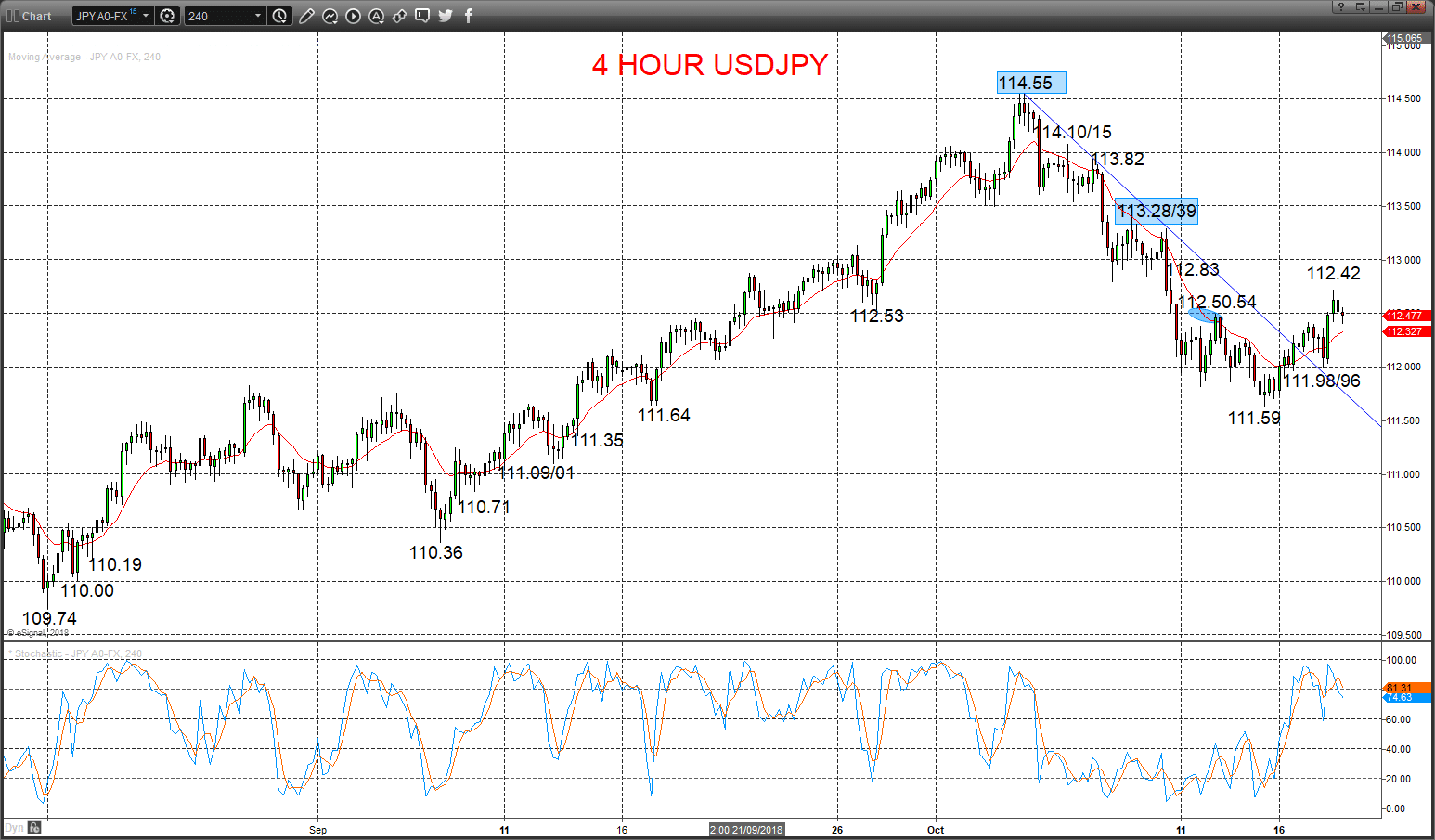Open the studies line-chart icon

pos(330,16)
